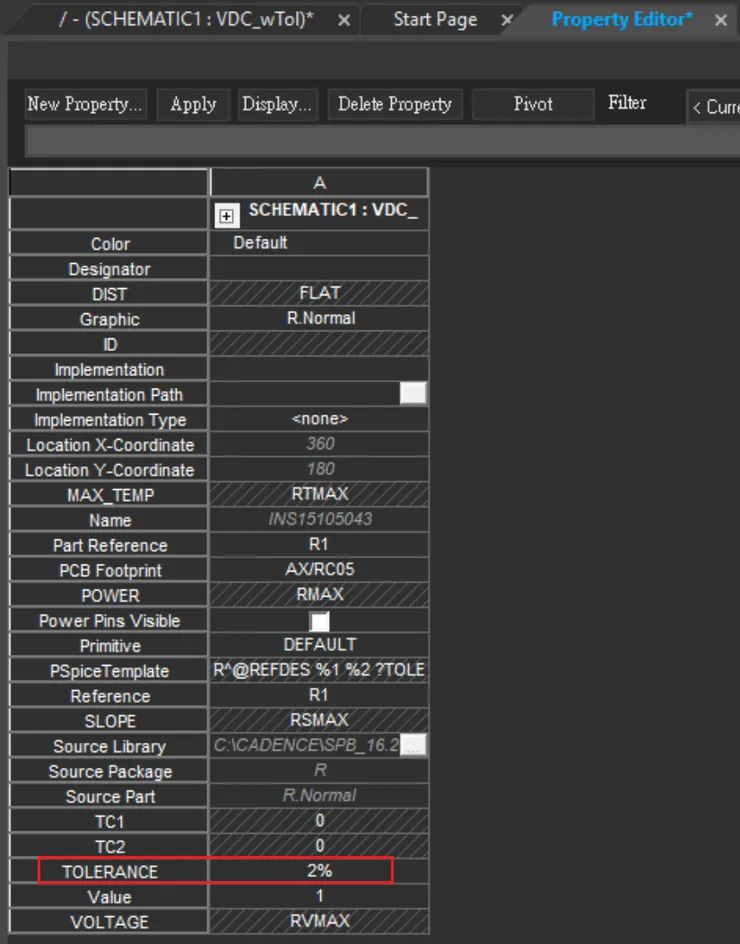Select the Property Editor tab

coord(621,20)
